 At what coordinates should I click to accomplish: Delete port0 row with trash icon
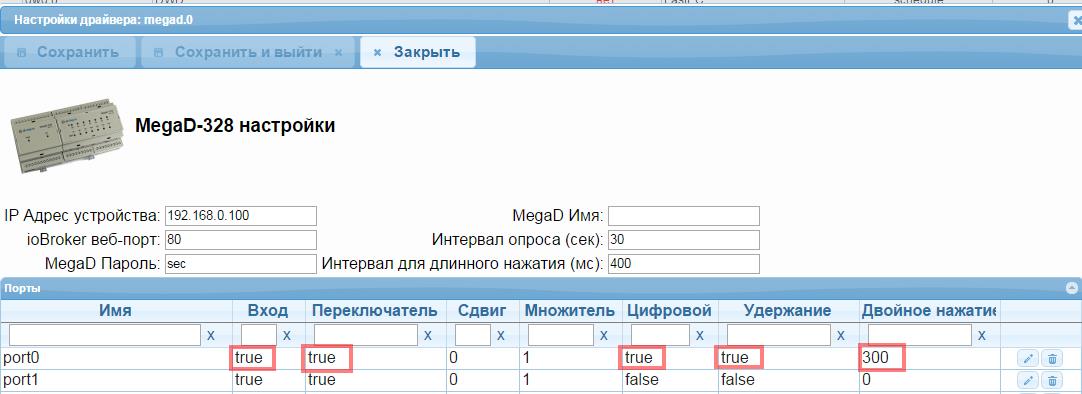pyautogui.click(x=1052, y=358)
